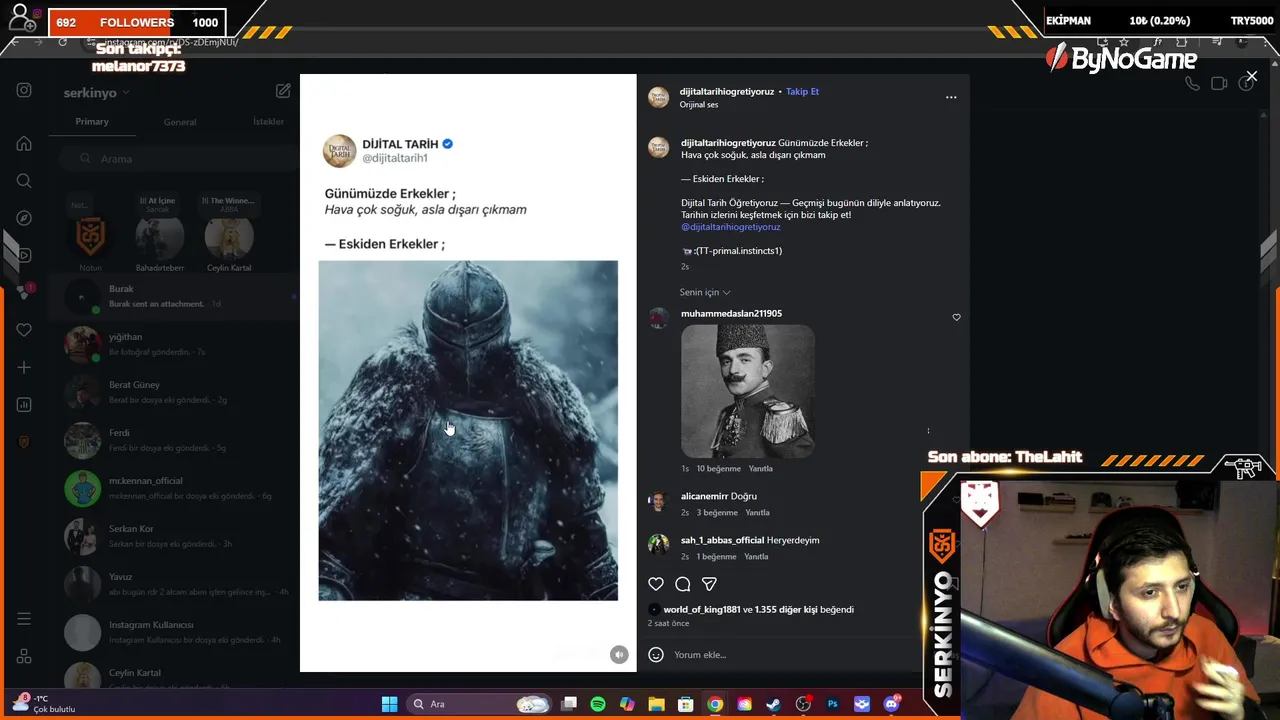Open the Meta apps icon at sidebar bottom
Viewport: 1280px width, 720px height.
pos(24,657)
